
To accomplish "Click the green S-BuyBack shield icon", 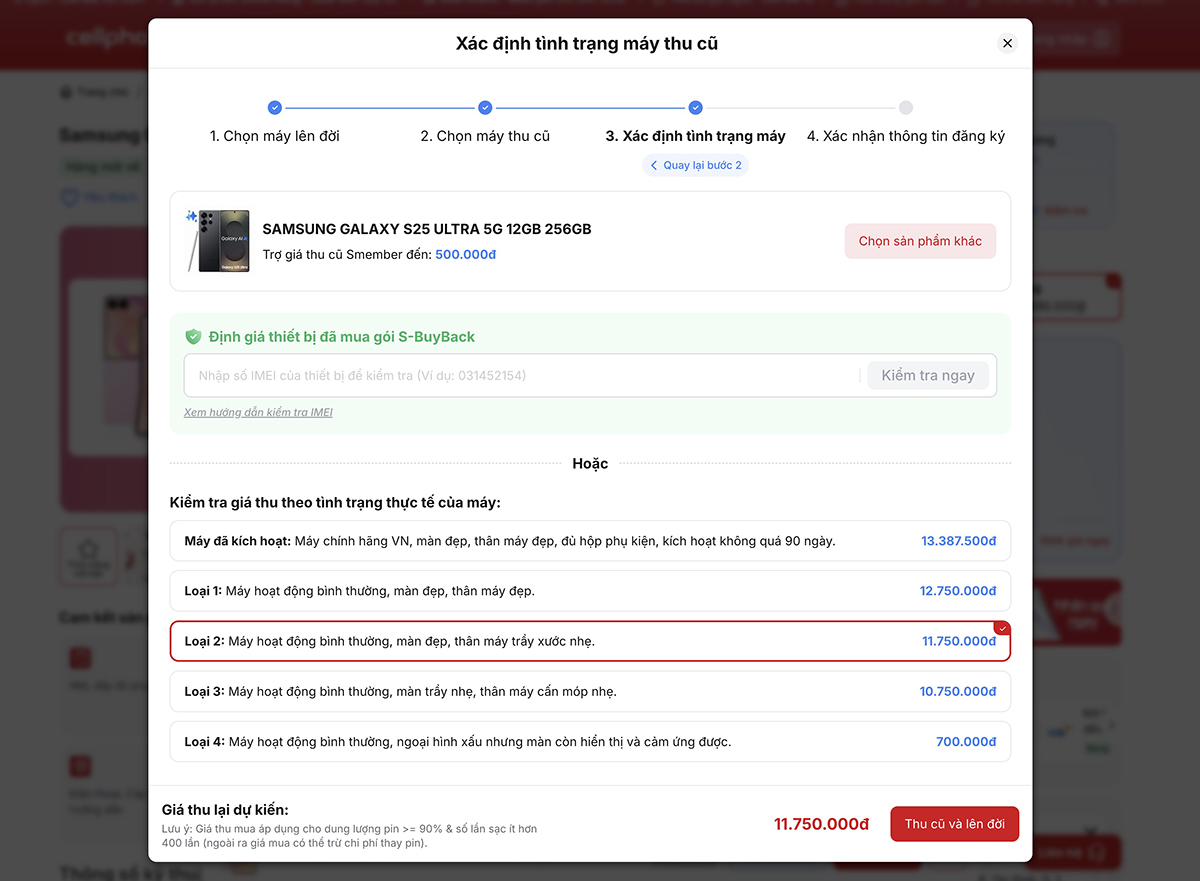I will coord(193,337).
